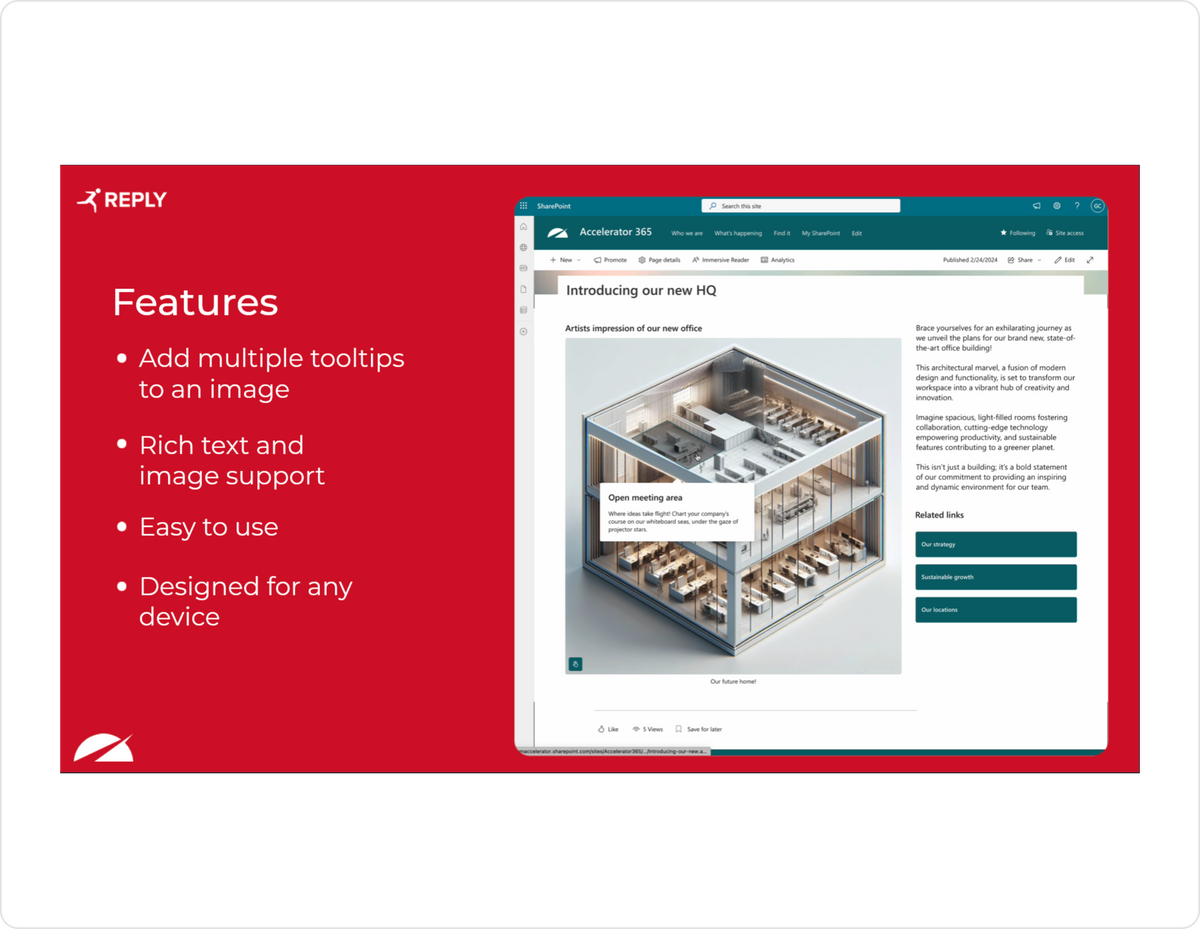Open the Who we are menu item
Screen dimensions: 1200x929
(686, 232)
